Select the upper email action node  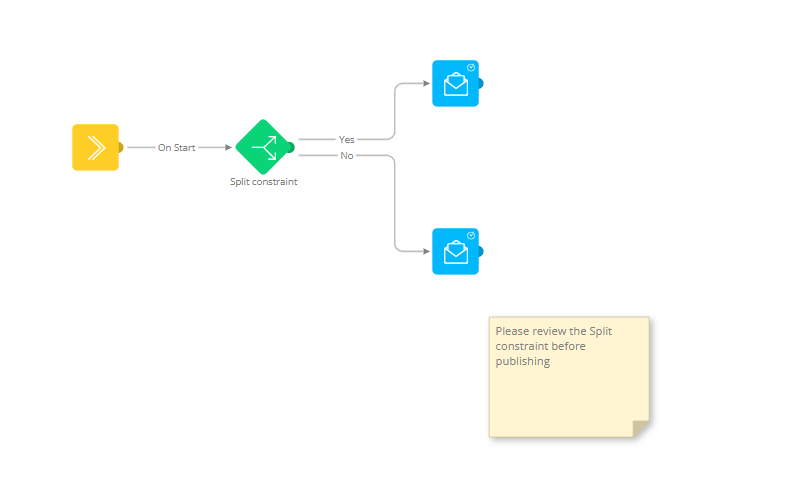click(x=455, y=83)
